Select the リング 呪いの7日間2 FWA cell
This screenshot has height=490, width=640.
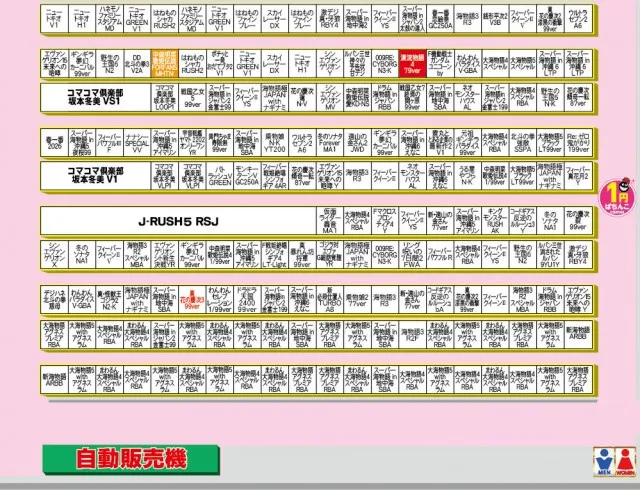412,255
